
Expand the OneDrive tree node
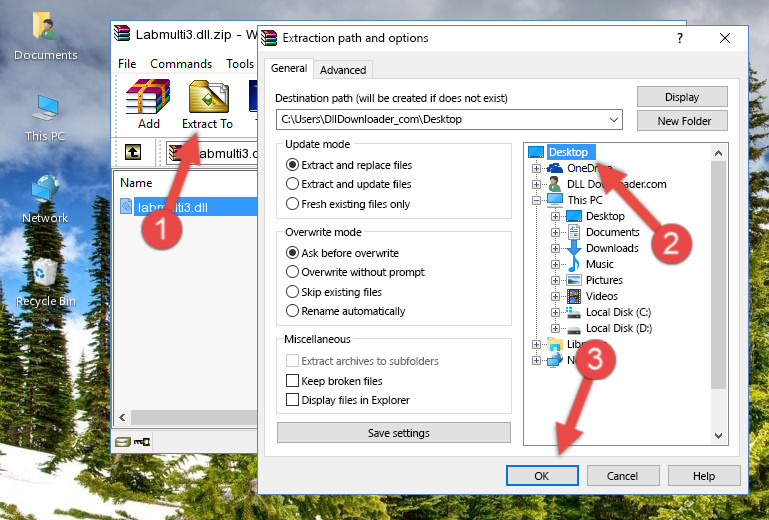tap(536, 168)
